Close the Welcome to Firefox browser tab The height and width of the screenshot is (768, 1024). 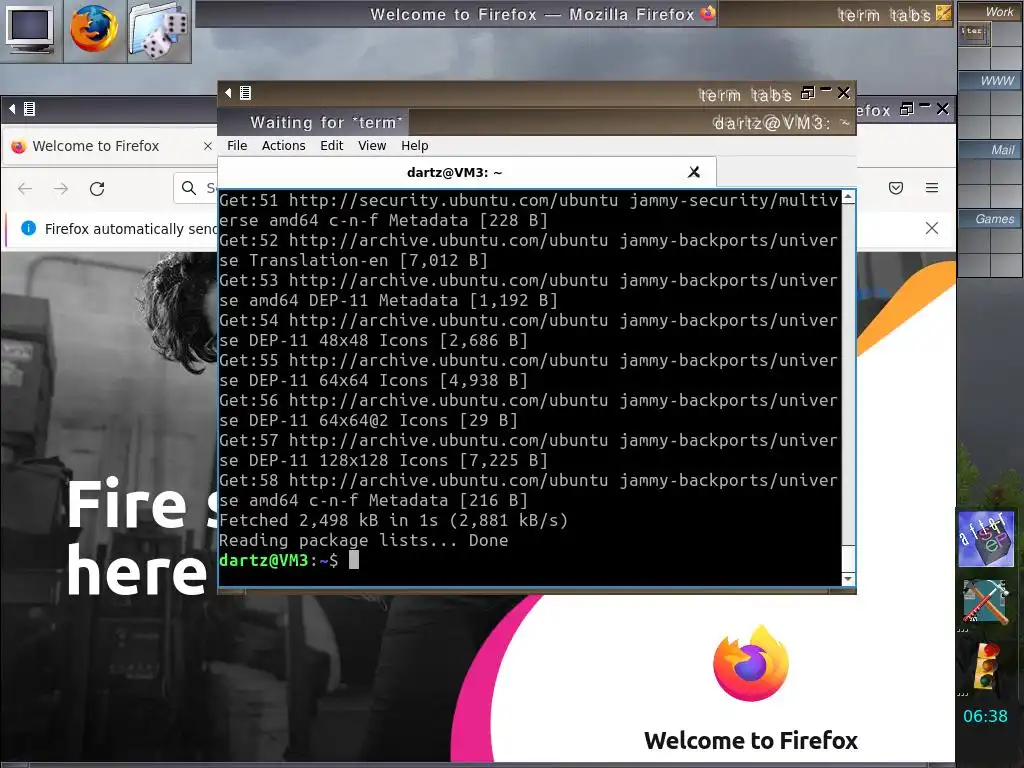pos(208,146)
